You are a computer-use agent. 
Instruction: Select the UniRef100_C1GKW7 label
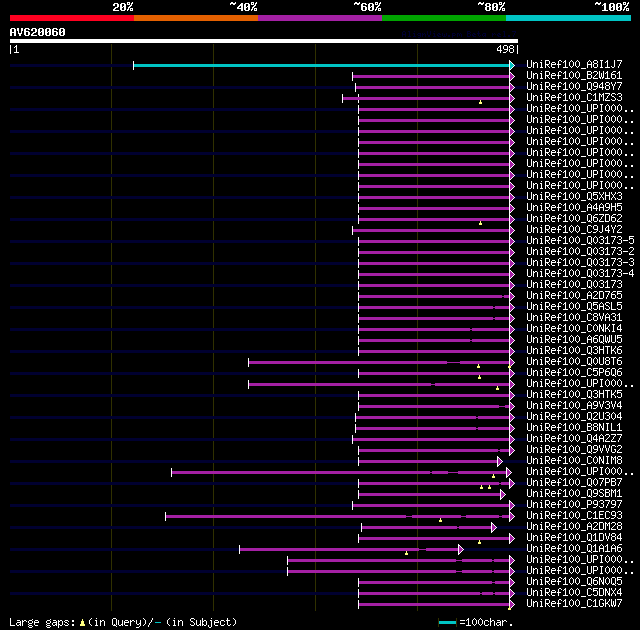tap(574, 604)
